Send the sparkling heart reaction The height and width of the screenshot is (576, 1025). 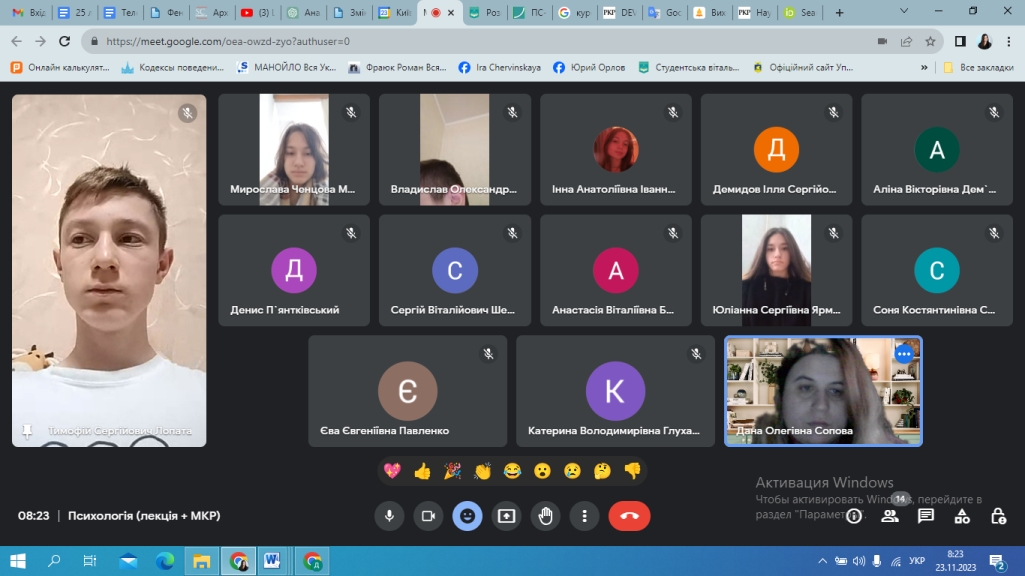pos(392,471)
